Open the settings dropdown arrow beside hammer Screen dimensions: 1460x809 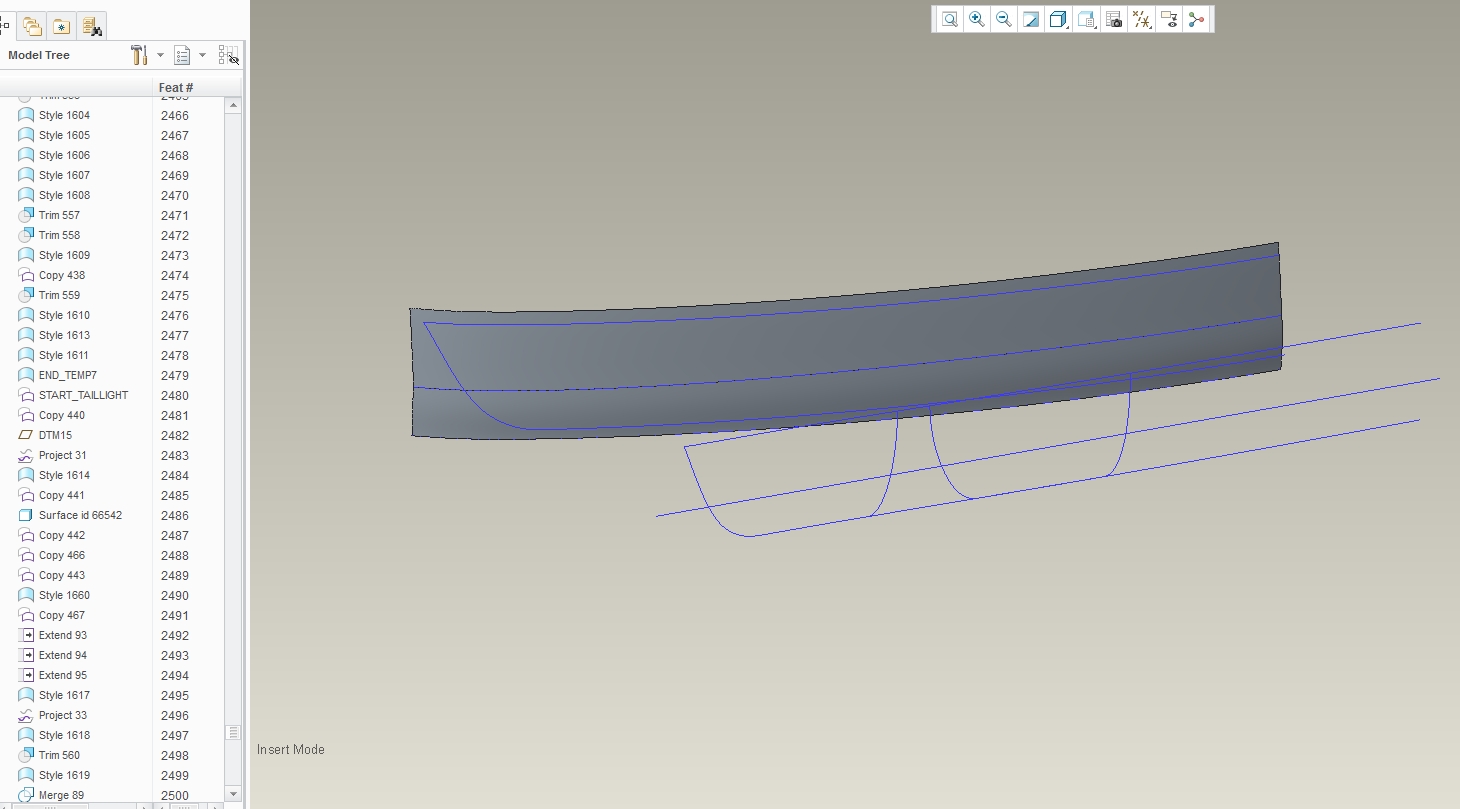[x=160, y=55]
